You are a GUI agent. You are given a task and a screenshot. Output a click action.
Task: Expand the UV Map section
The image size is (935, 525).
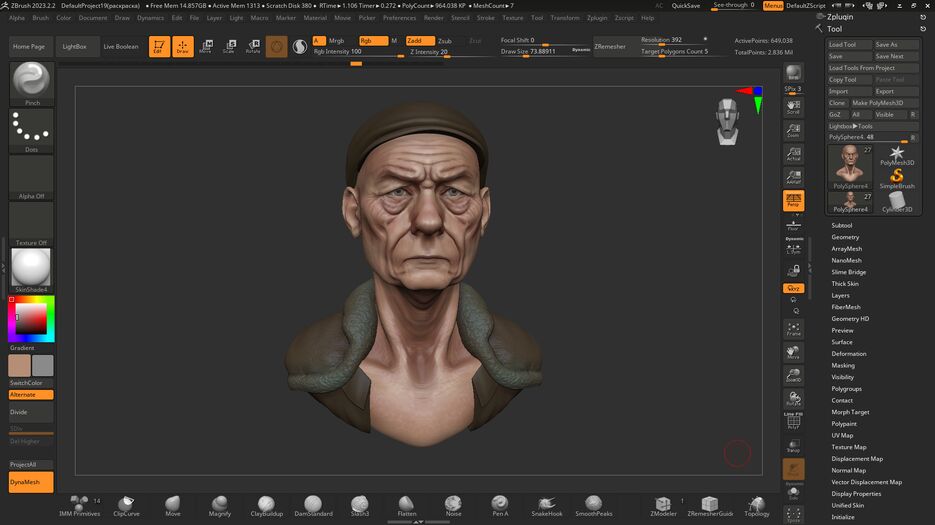coord(842,436)
